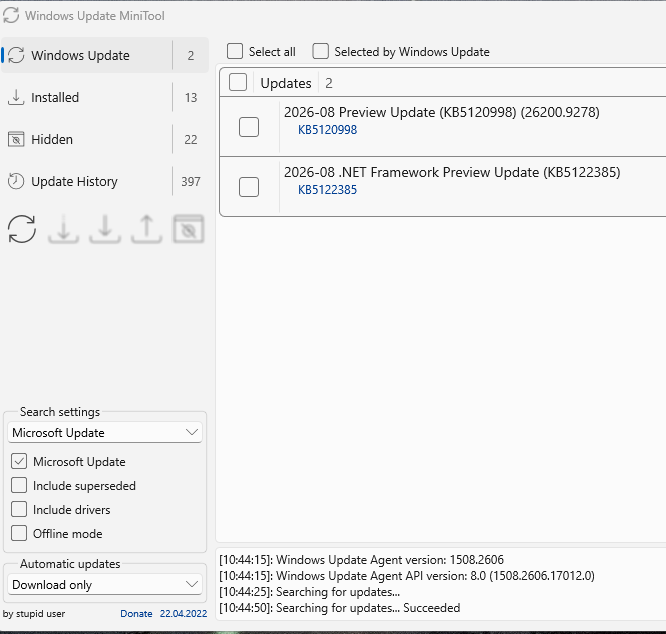Click the Windows Update Agent API version line
This screenshot has height=634, width=666.
point(407,576)
